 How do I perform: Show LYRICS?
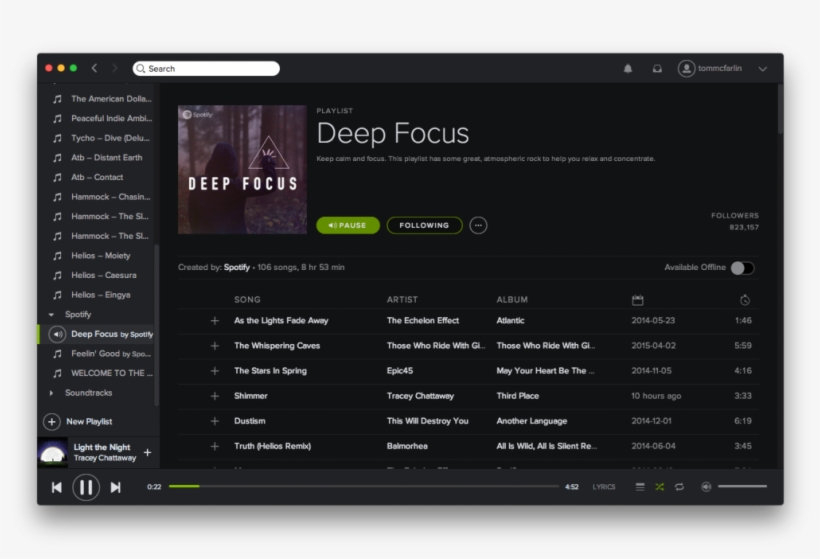(x=603, y=487)
